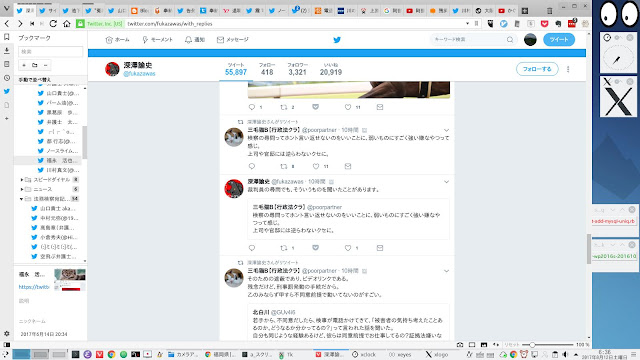This screenshot has height=360, width=640.
Task: Open the メッセージ messages nav item
Action: pos(233,40)
